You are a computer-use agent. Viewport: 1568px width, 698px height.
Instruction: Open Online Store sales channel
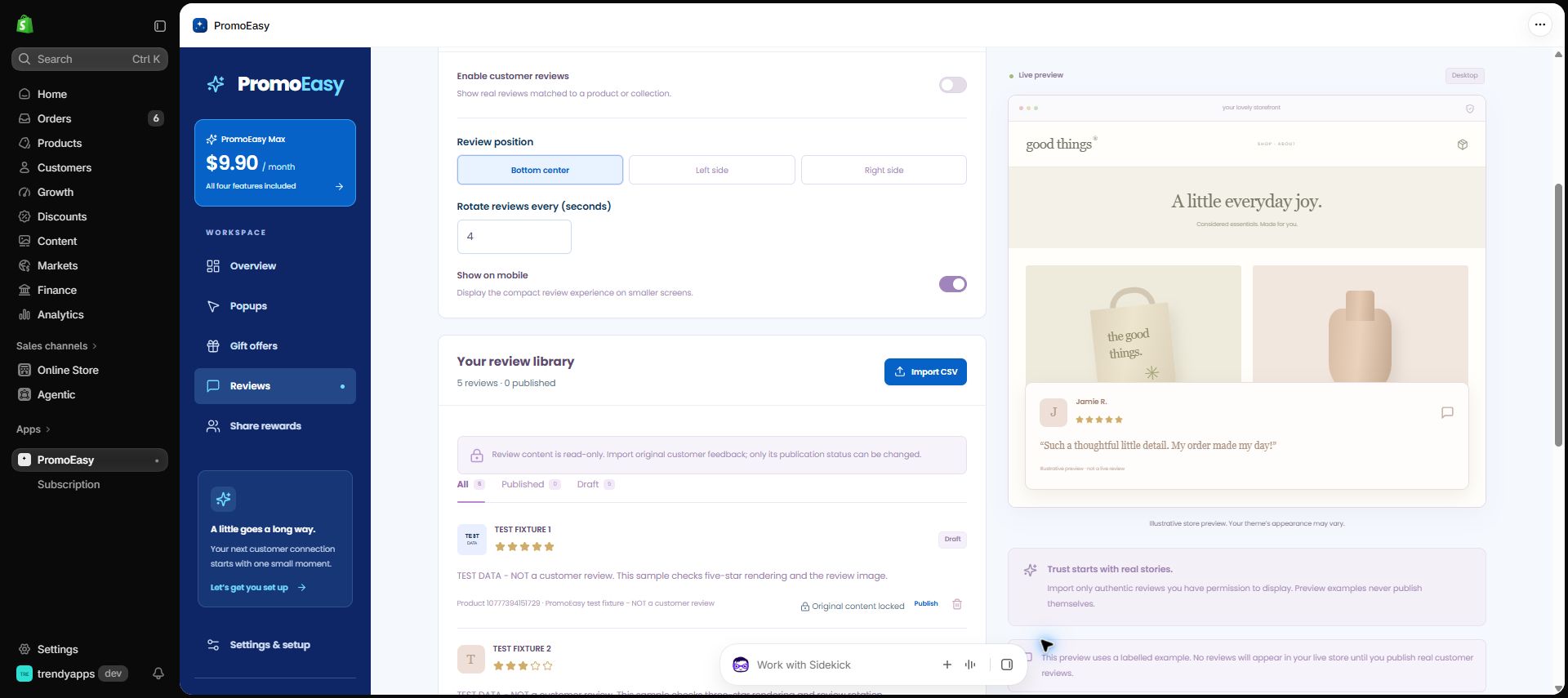coord(90,370)
